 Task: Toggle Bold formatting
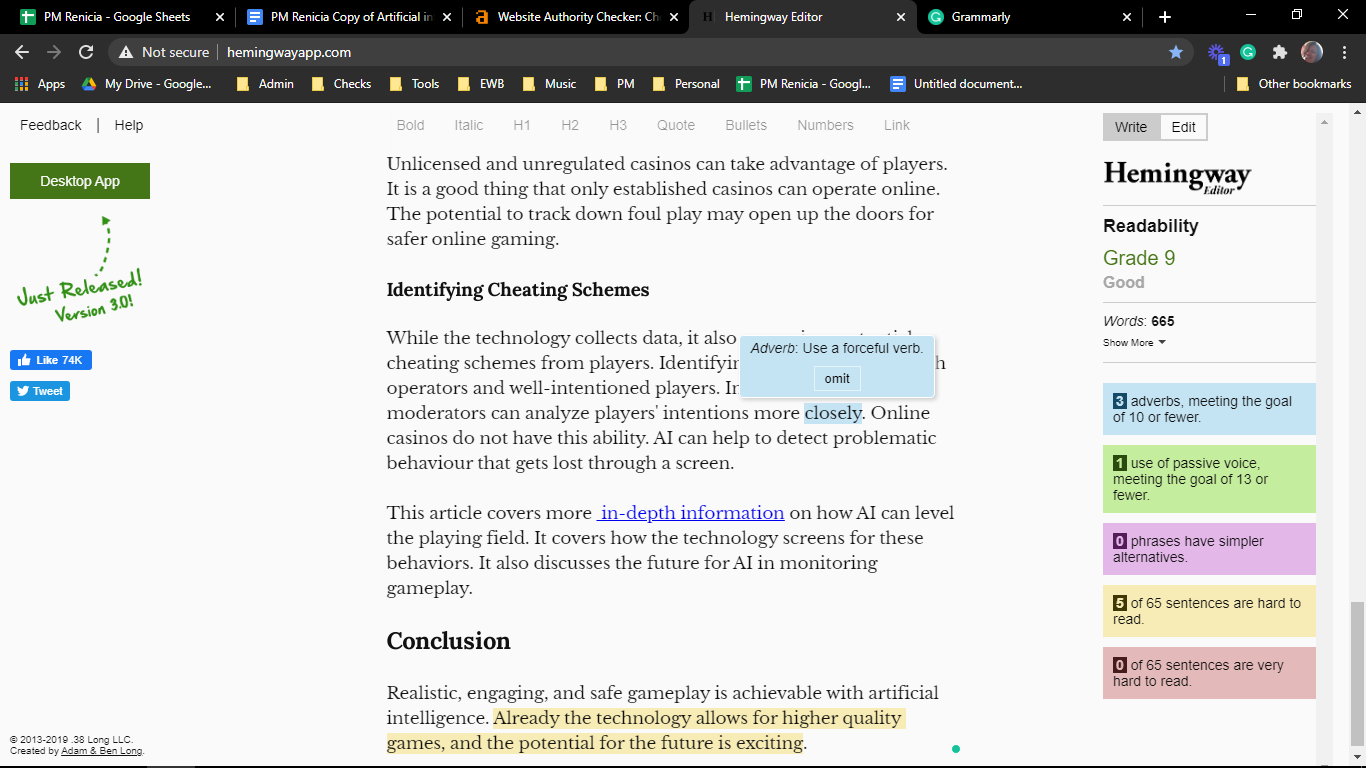[410, 125]
